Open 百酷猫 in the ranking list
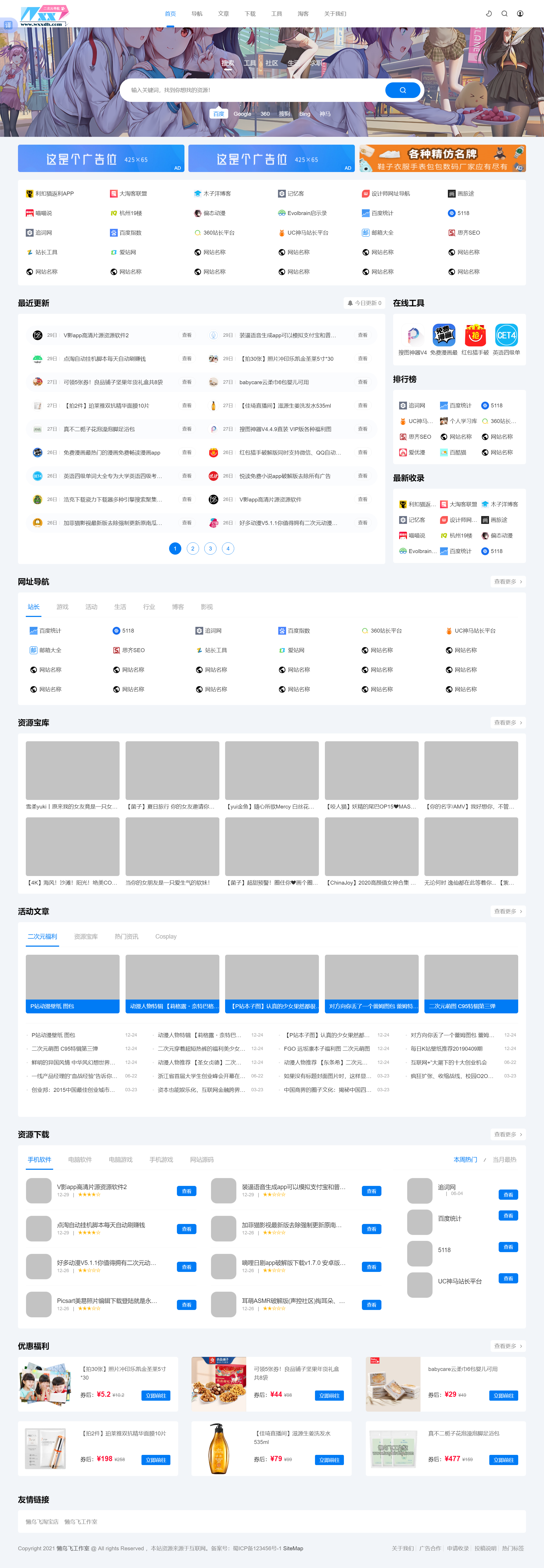The image size is (544, 1568). click(453, 452)
